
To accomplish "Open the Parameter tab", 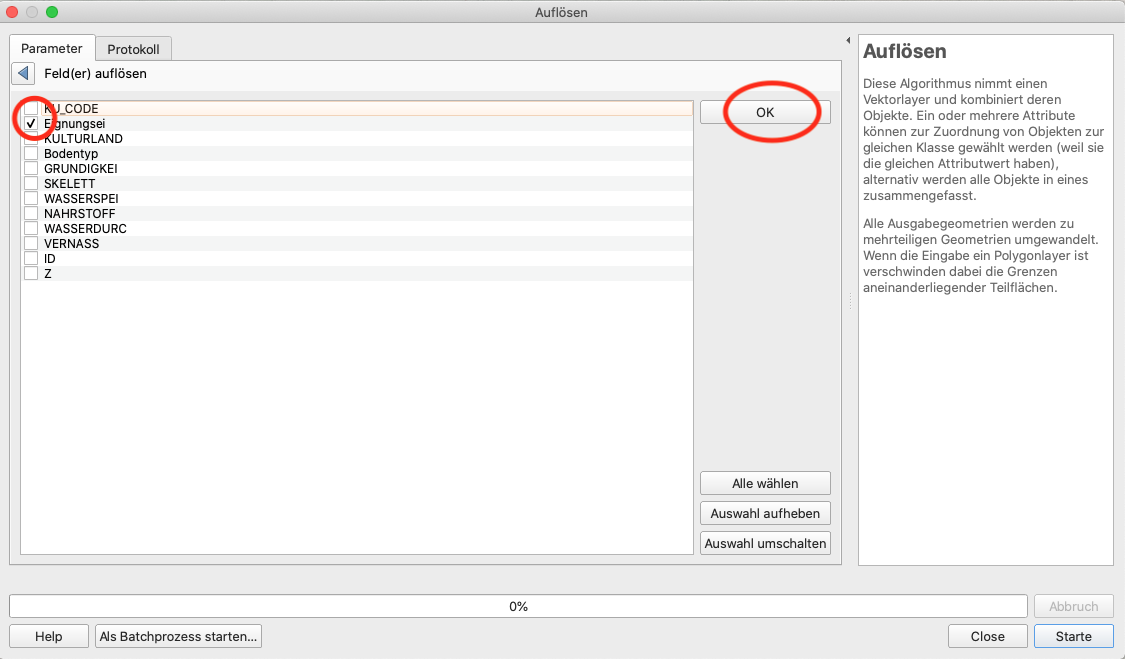I will pos(52,48).
